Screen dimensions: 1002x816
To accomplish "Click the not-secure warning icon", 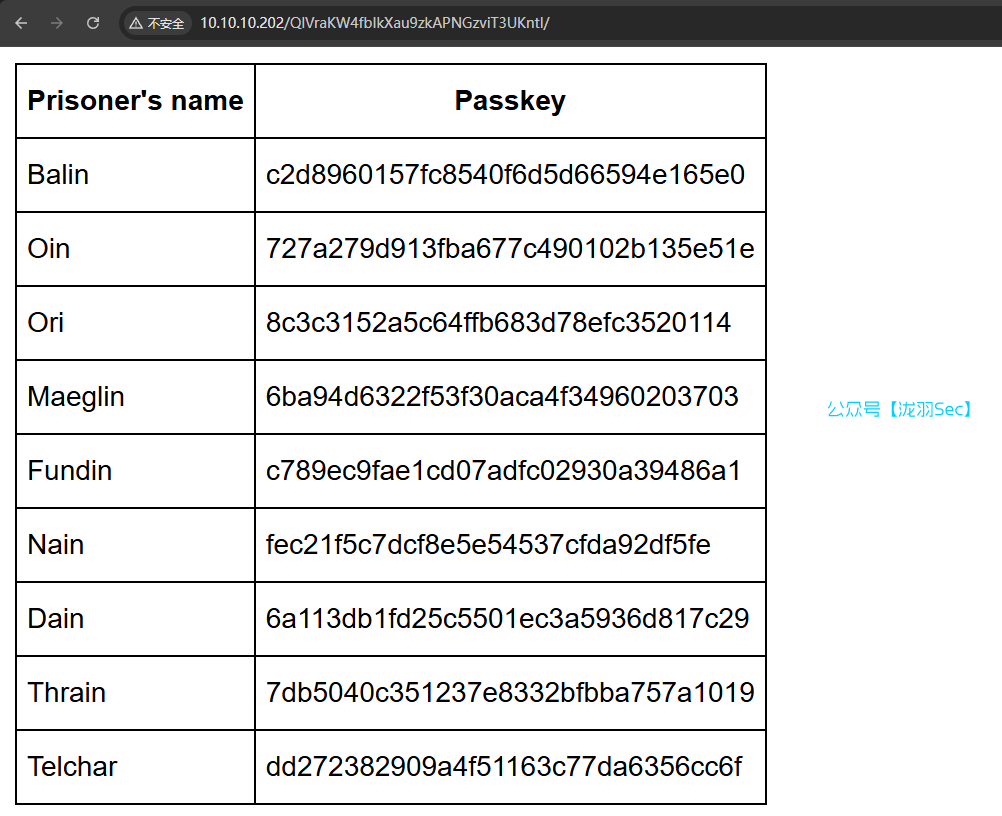I will 136,23.
